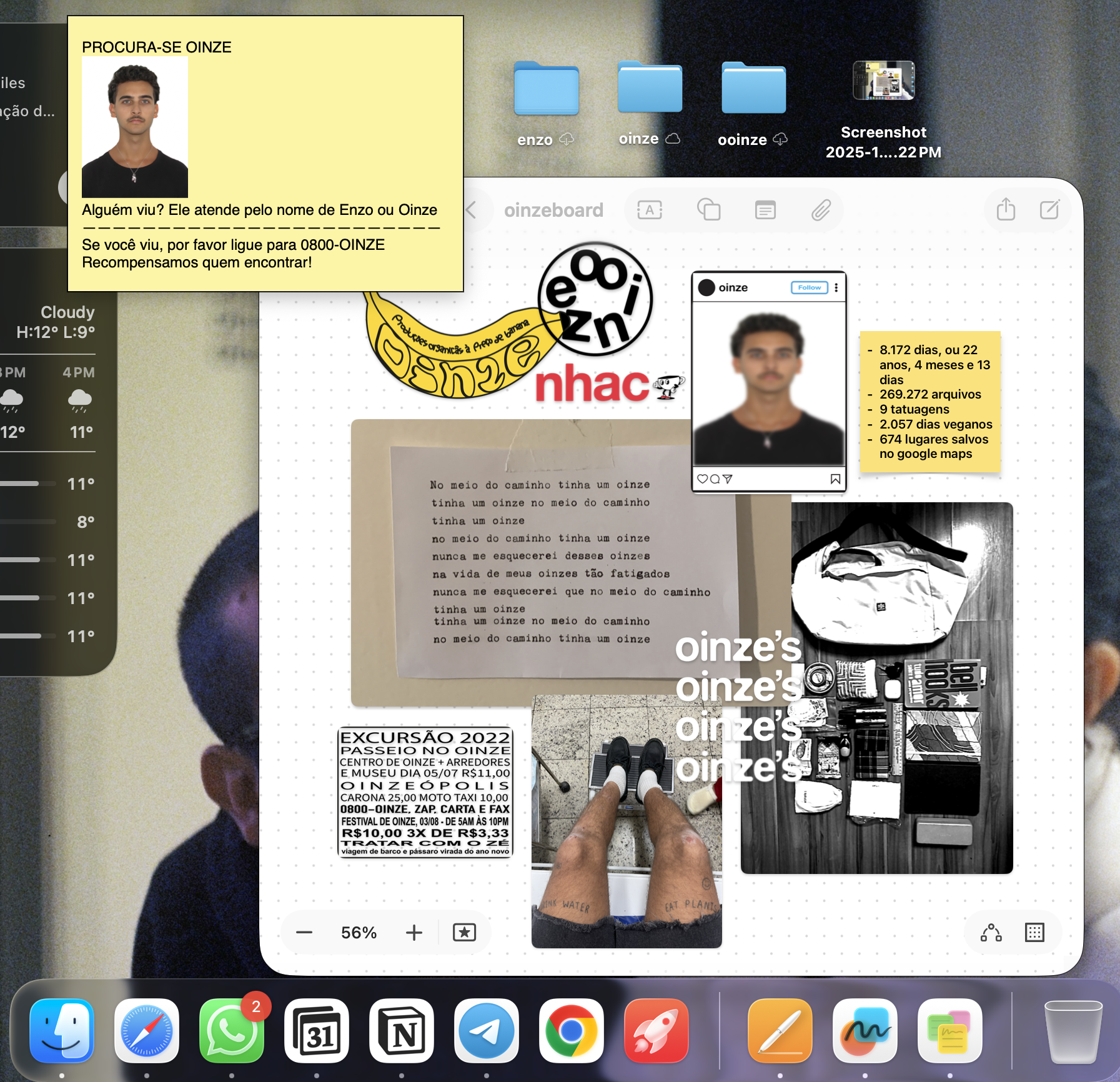The height and width of the screenshot is (1082, 1120).
Task: Click the white oinze's repeated text overlay
Action: pyautogui.click(x=738, y=707)
